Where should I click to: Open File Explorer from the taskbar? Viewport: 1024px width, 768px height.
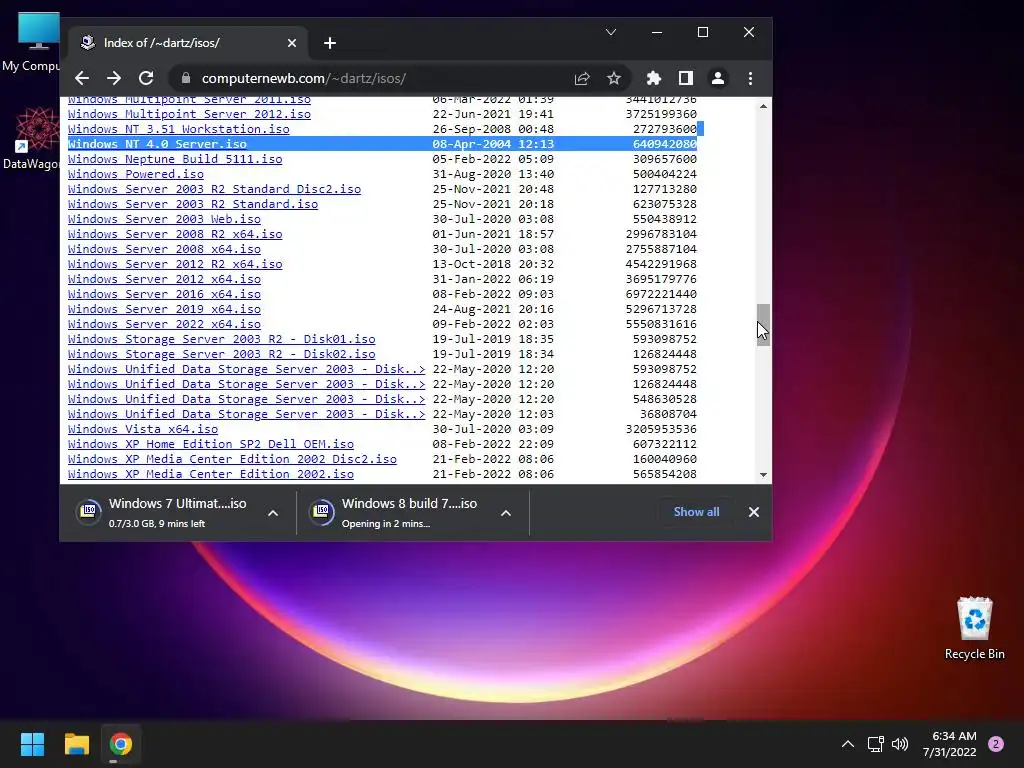click(76, 744)
